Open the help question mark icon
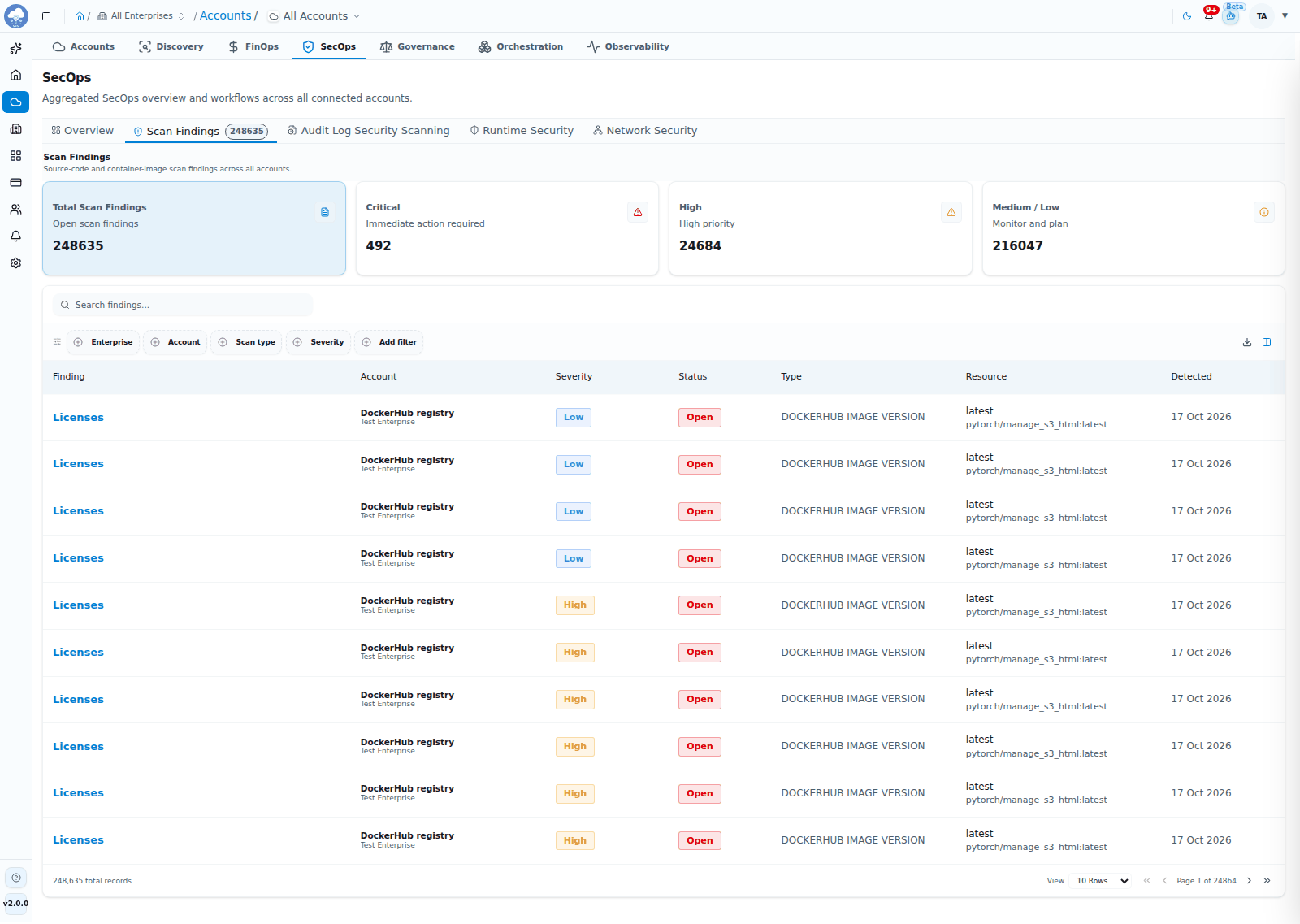Image resolution: width=1300 pixels, height=924 pixels. (15, 878)
